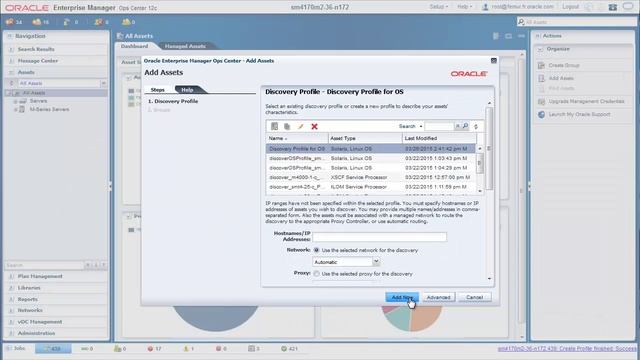Viewport: 640px width, 360px height.
Task: Click the Add Assets icon in Actions panel
Action: coord(541,78)
